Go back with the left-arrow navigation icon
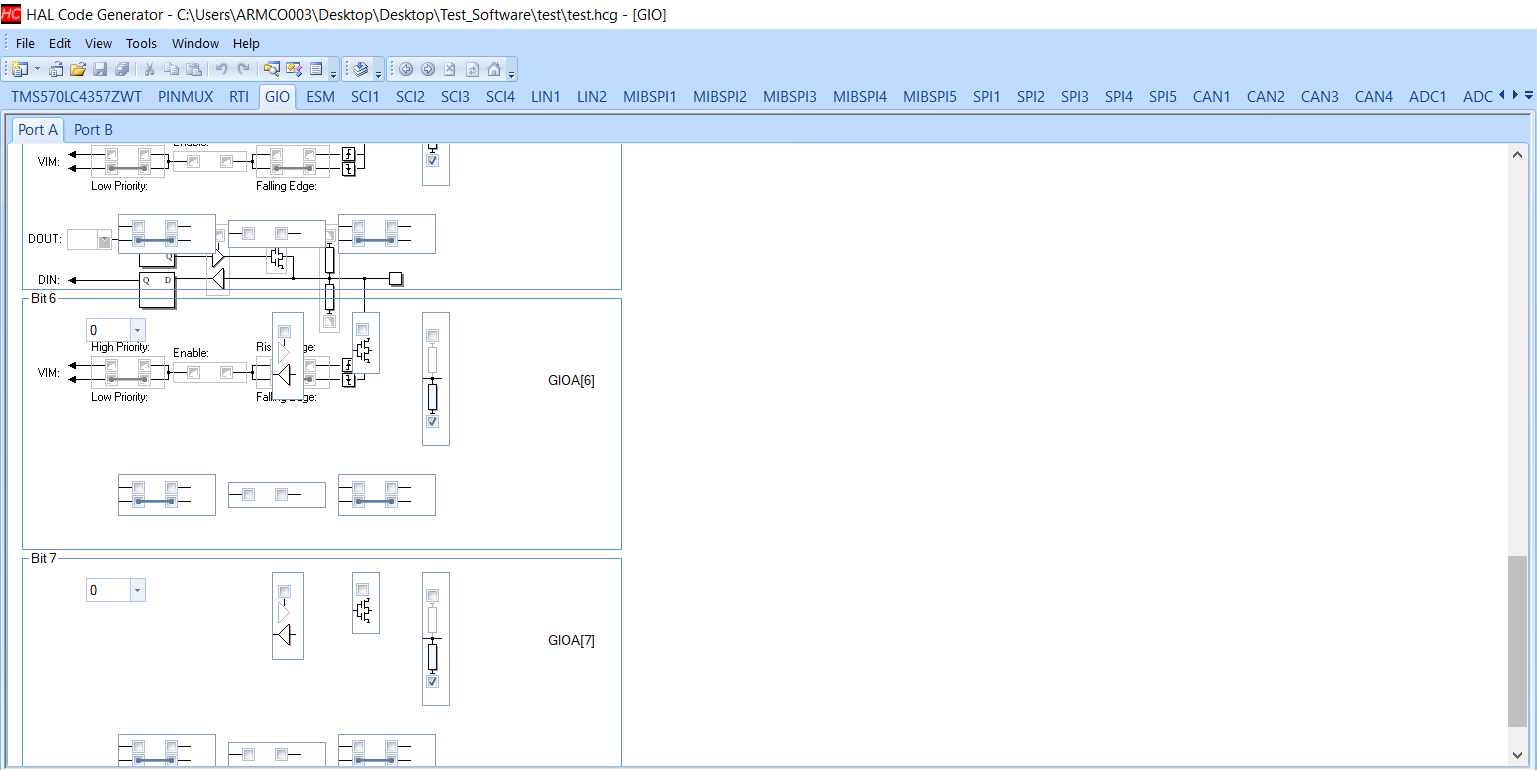 [406, 69]
